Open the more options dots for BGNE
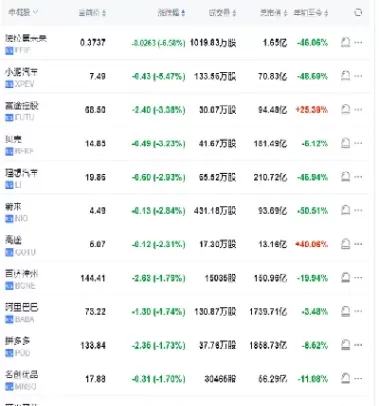The width and height of the screenshot is (379, 406). click(358, 278)
